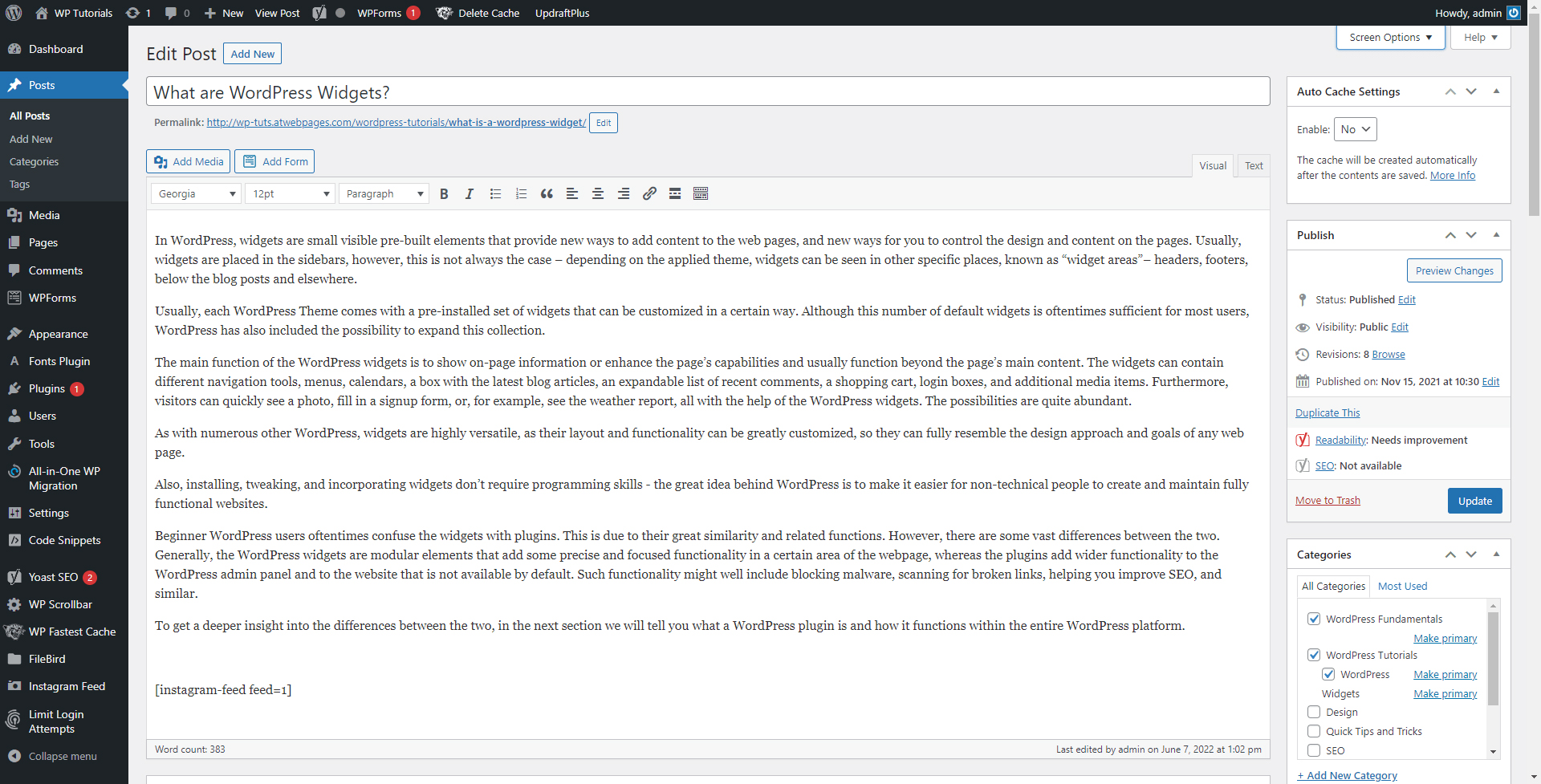Open the Georgia font family dropdown
Viewport: 1541px width, 784px height.
tap(196, 193)
